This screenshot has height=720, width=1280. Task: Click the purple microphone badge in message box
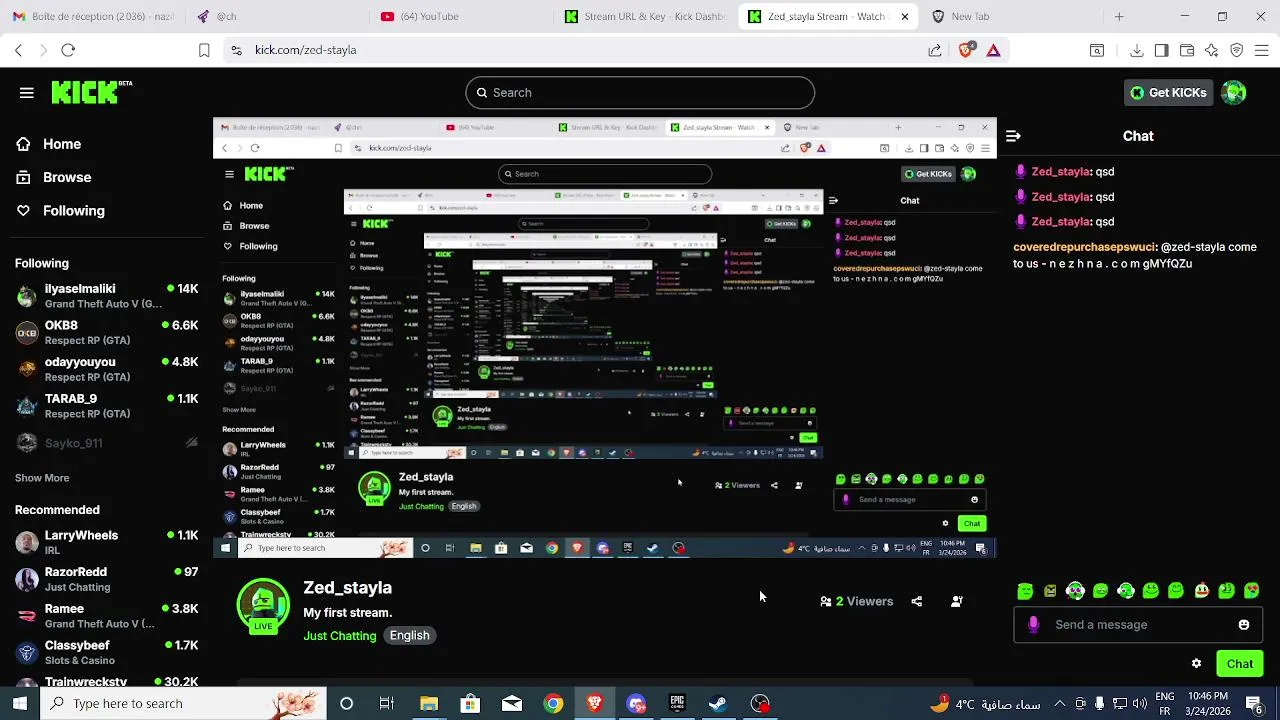(x=1033, y=625)
